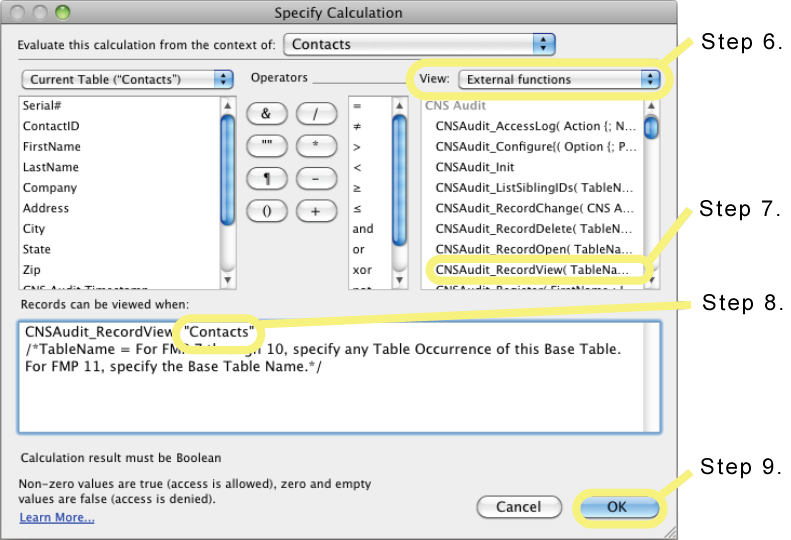Choose the less-or-equal ≤ operator
The height and width of the screenshot is (540, 791).
(357, 209)
